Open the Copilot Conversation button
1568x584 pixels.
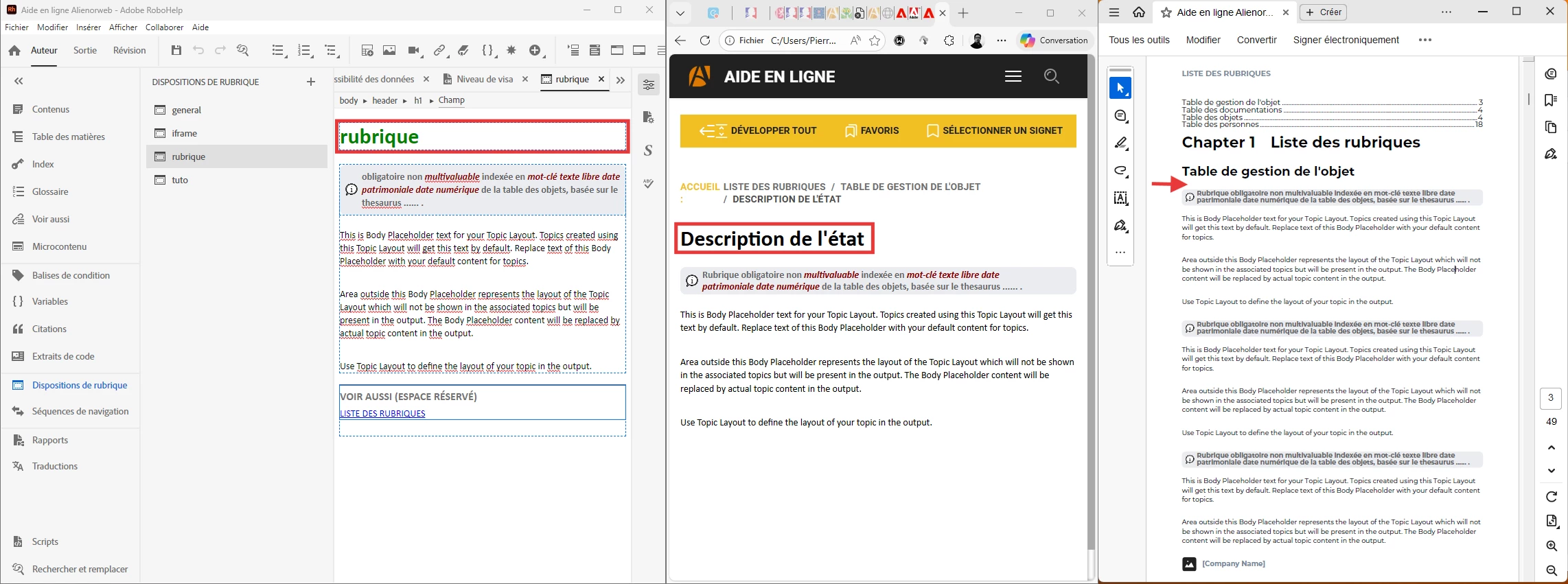[1054, 40]
